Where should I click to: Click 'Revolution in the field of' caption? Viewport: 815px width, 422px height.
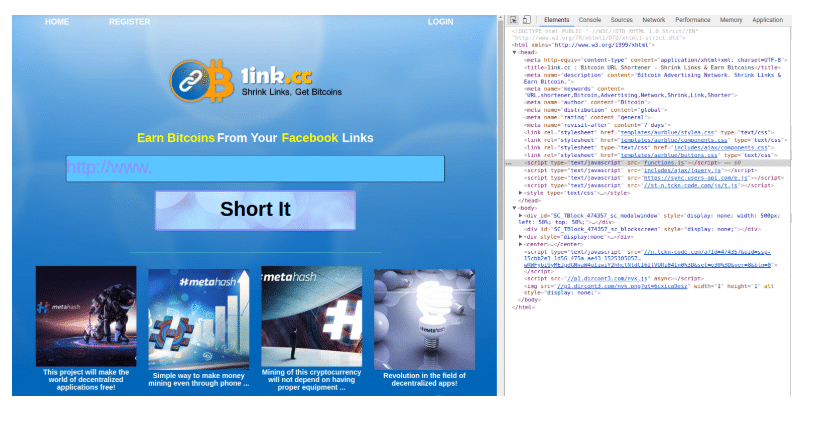[x=424, y=379]
